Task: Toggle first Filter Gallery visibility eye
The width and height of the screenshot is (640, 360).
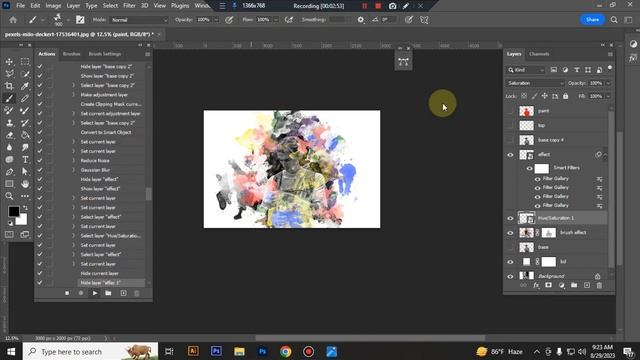Action: tap(538, 179)
